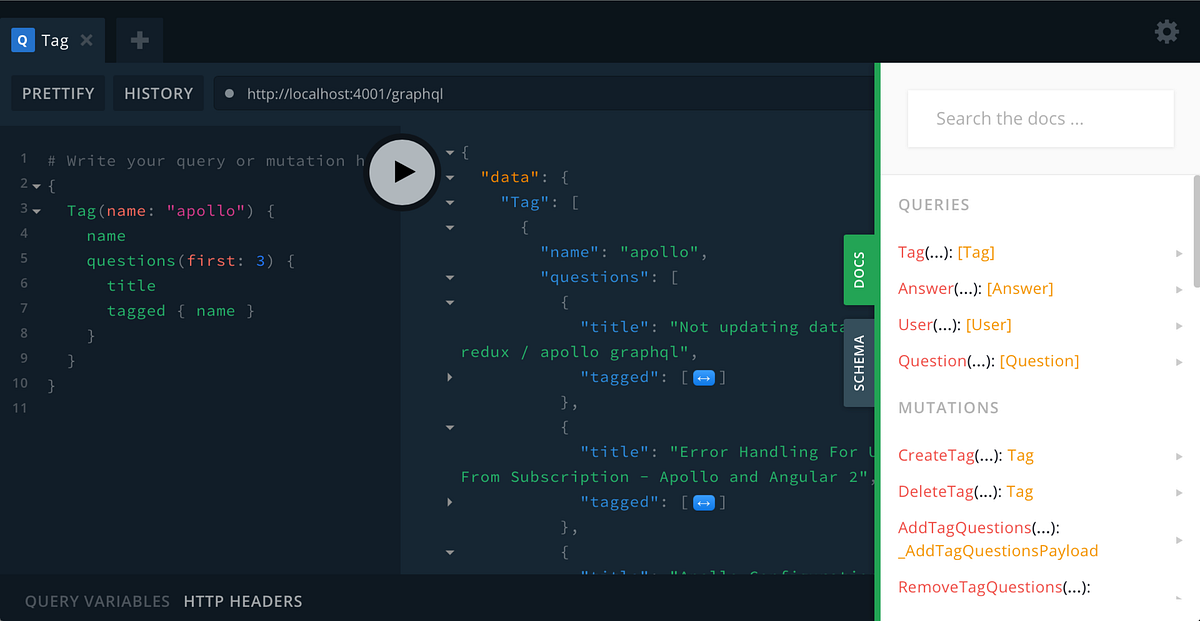Open query HISTORY
The width and height of the screenshot is (1200, 621).
coord(158,93)
